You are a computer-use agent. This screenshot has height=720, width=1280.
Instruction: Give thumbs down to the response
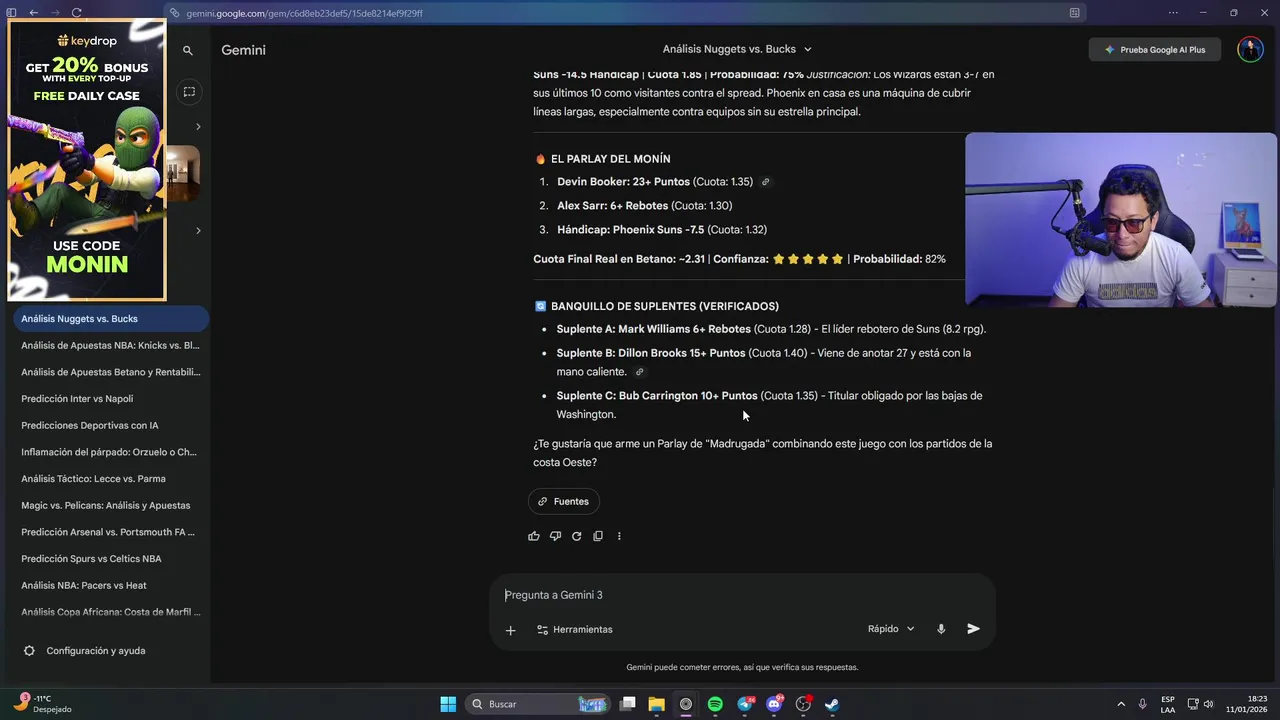(555, 536)
